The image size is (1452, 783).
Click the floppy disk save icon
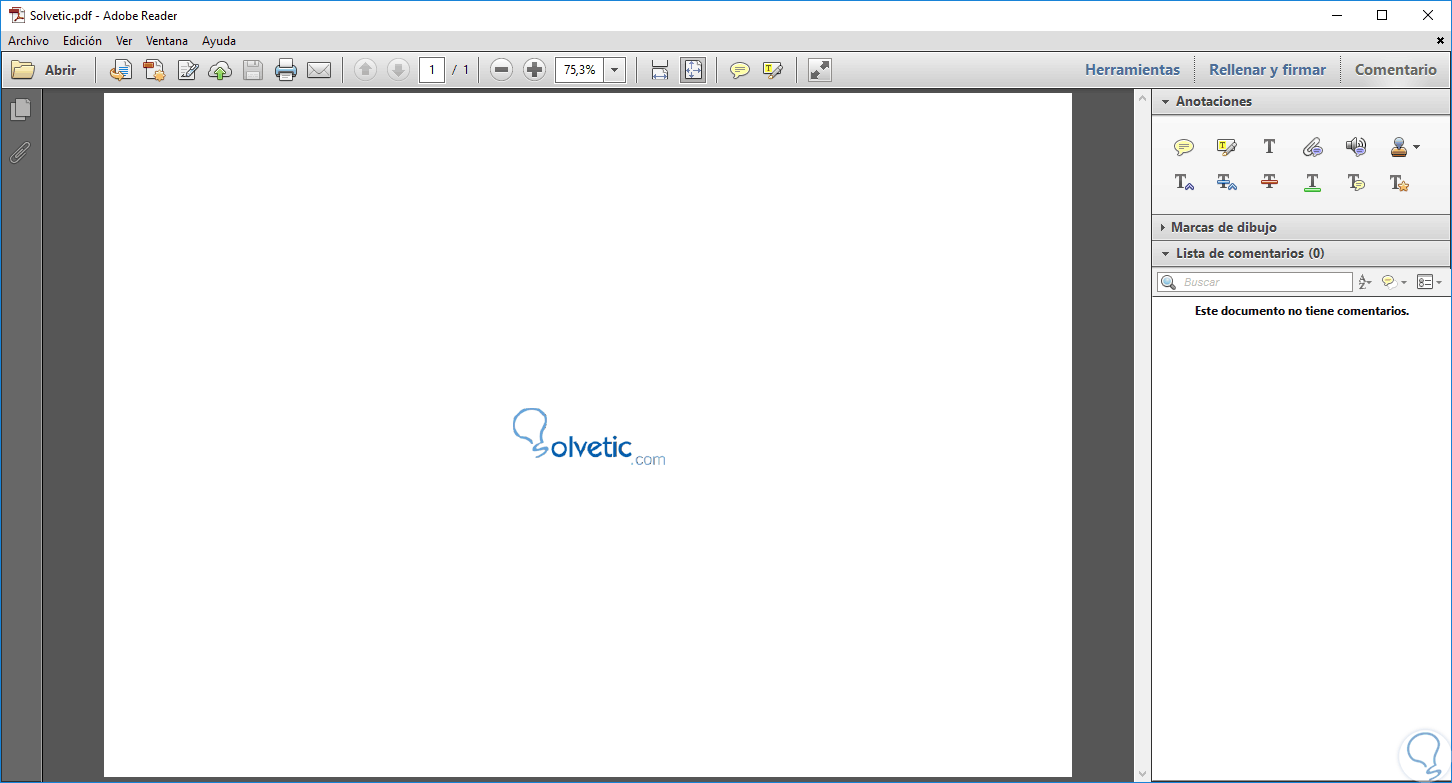(x=253, y=70)
